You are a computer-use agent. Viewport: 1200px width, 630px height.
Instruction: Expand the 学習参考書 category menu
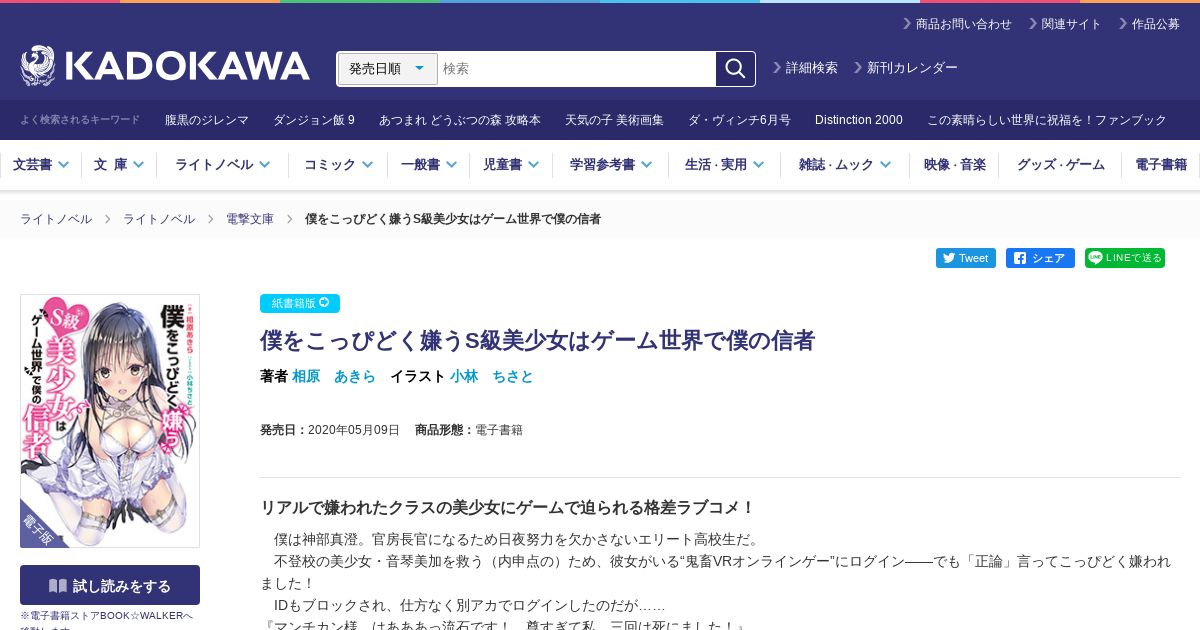point(611,165)
